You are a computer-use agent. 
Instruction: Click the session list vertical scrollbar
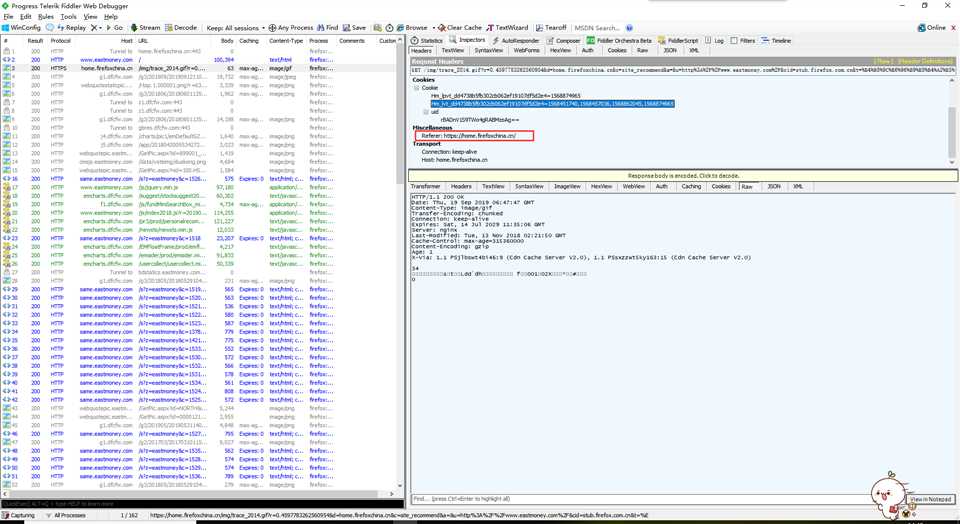400,263
